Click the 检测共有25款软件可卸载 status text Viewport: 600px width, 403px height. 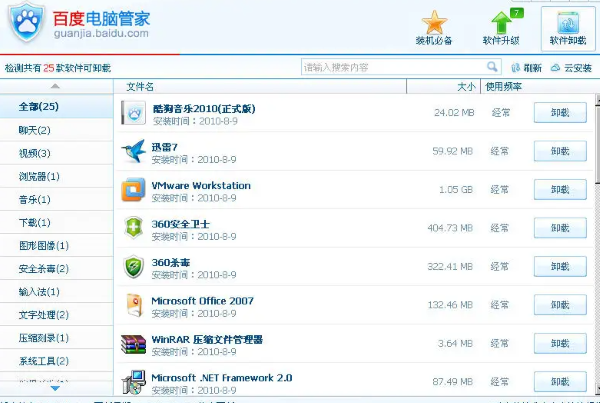(58, 68)
